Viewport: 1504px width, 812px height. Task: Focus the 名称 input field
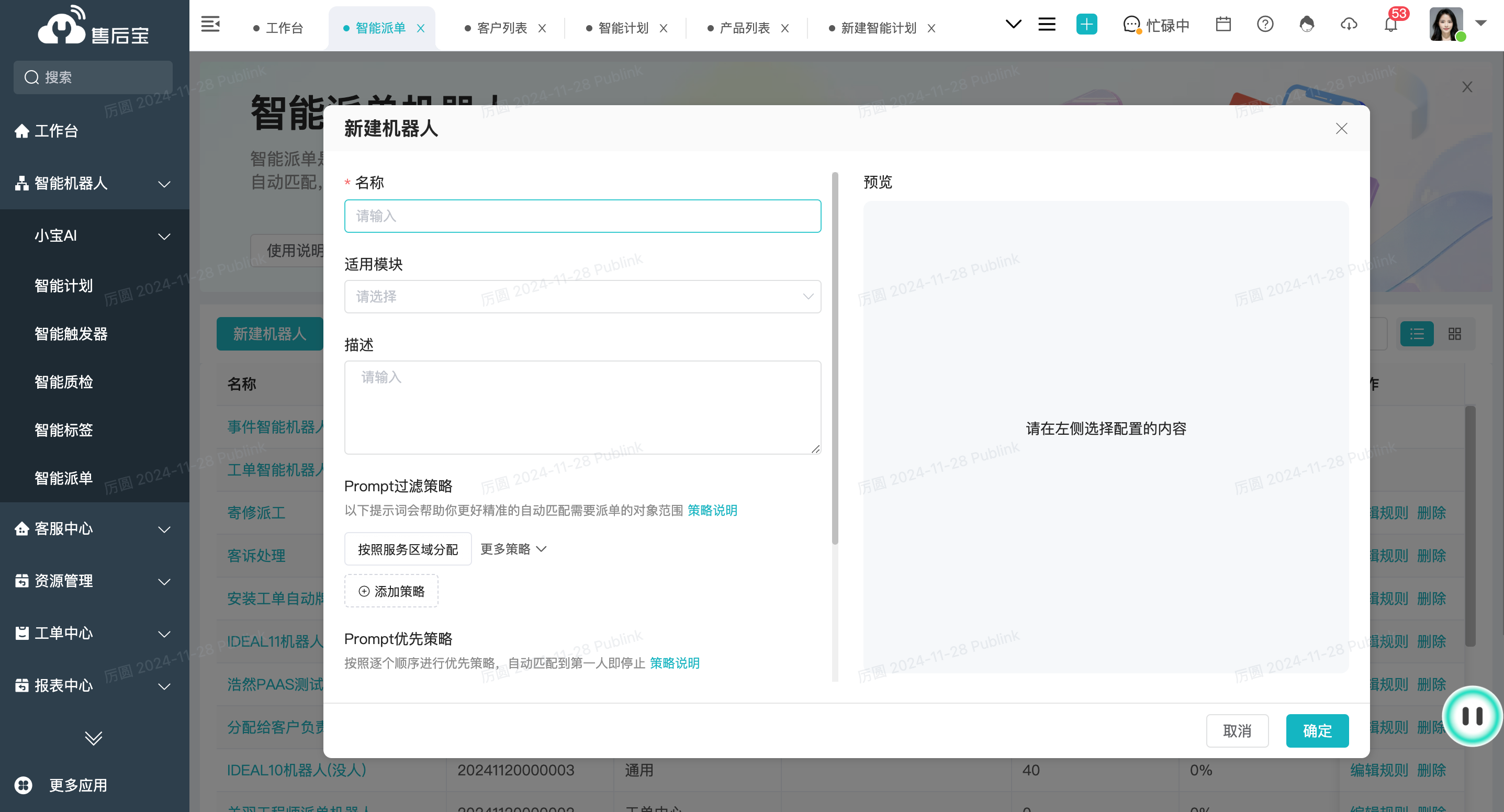(x=582, y=216)
